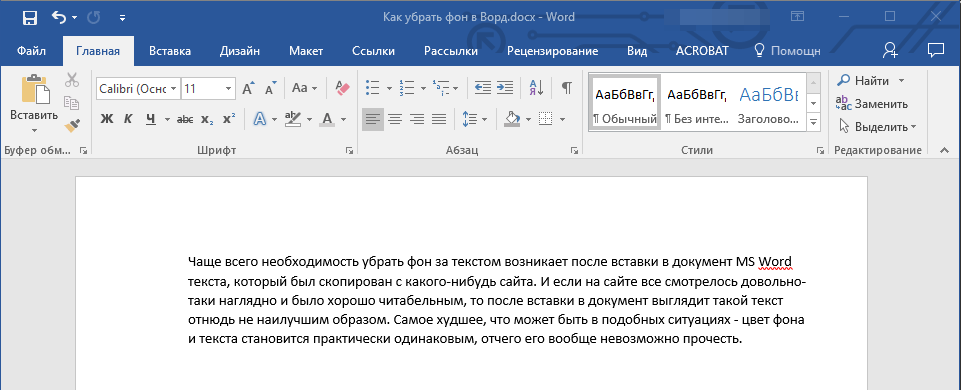Expand the Calibri font name dropdown
This screenshot has height=390, width=961.
(174, 88)
